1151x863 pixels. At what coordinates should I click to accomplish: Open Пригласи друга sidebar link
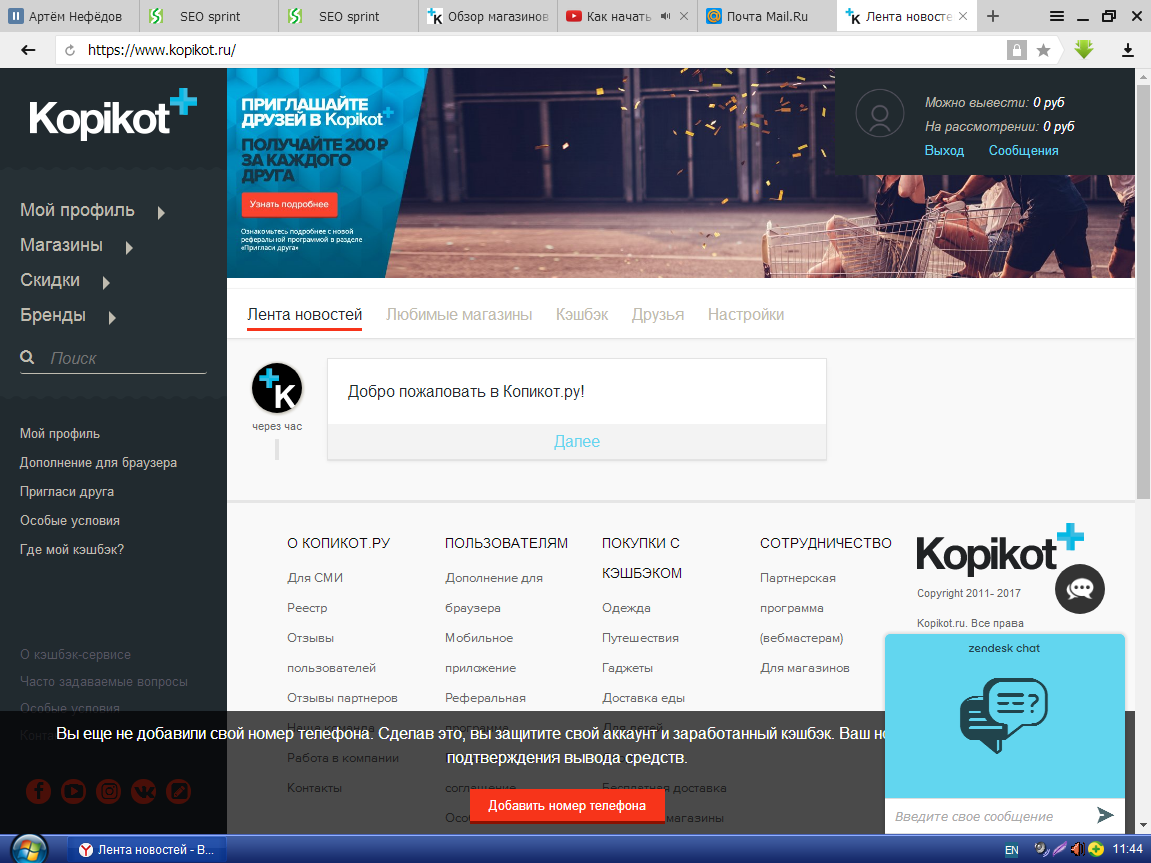(x=67, y=492)
